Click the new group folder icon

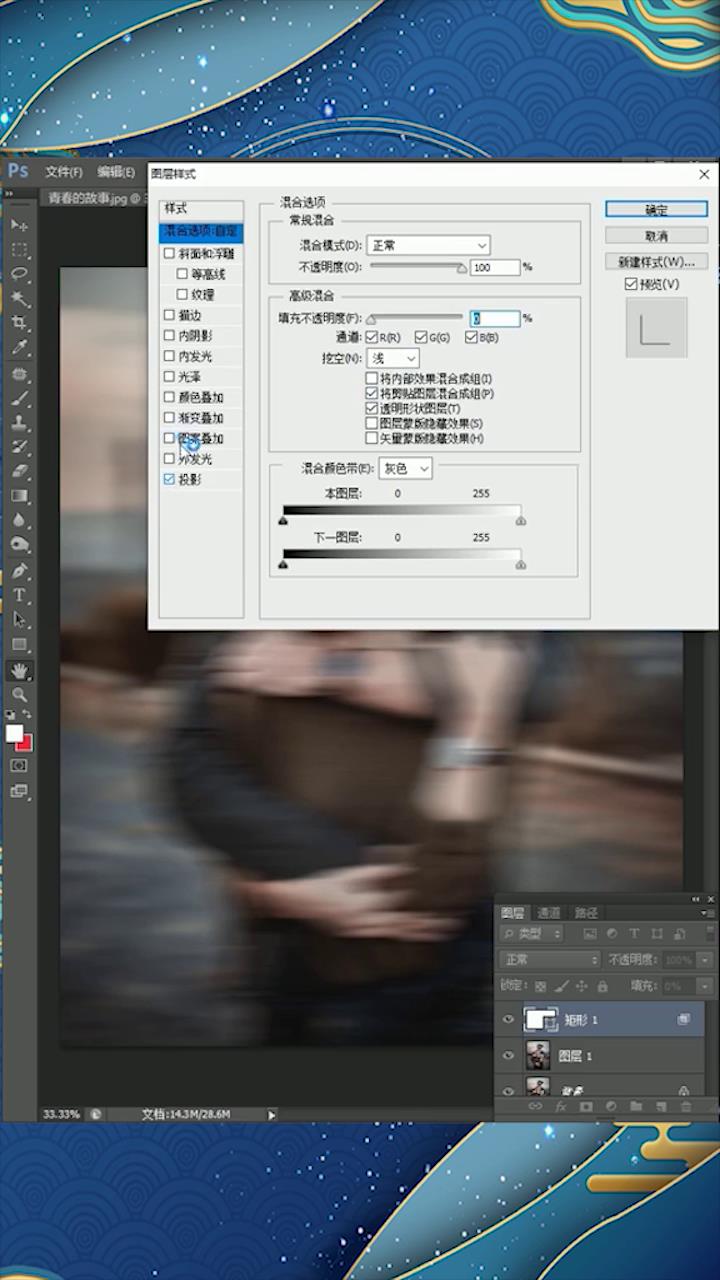[635, 1107]
